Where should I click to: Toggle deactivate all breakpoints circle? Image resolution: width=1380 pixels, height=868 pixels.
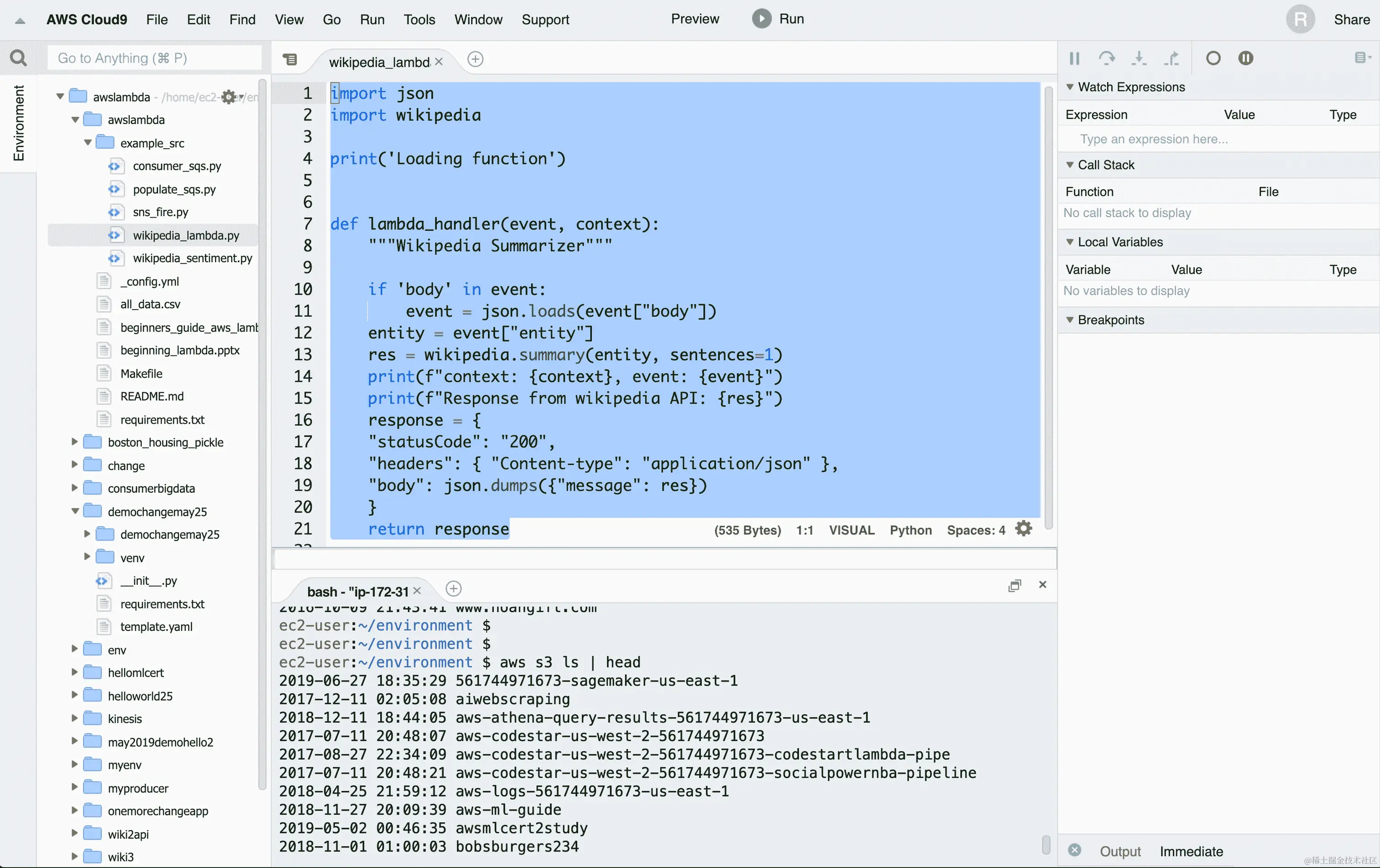(x=1213, y=58)
